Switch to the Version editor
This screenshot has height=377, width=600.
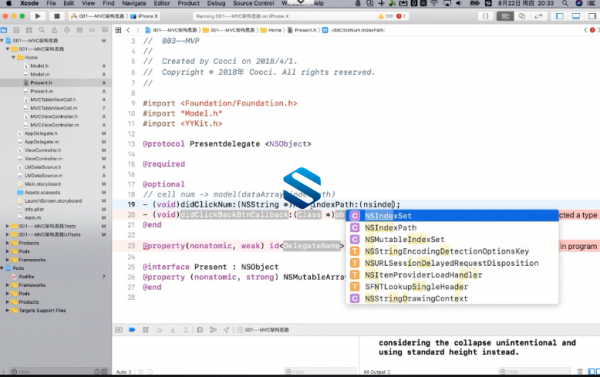point(538,16)
